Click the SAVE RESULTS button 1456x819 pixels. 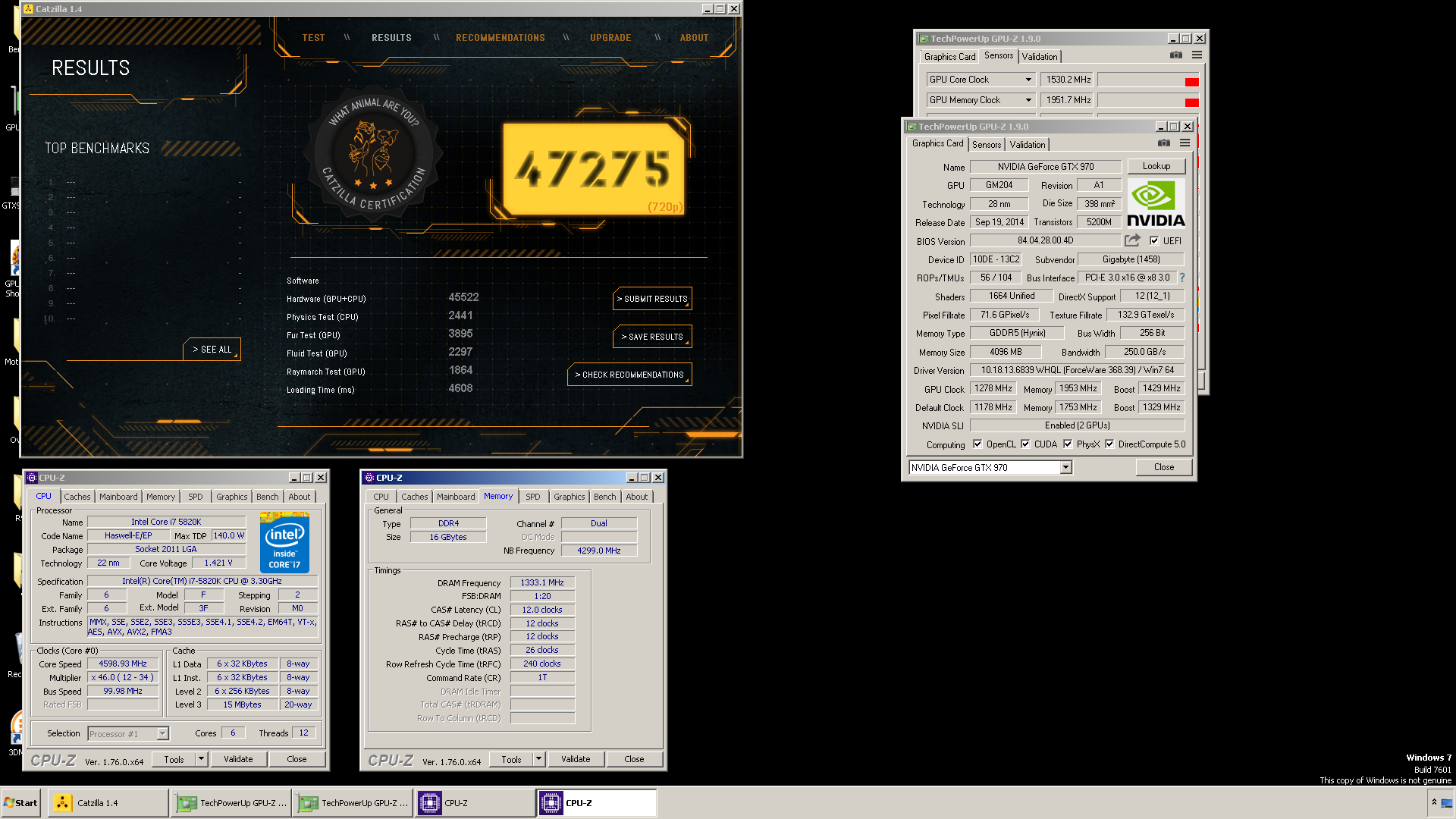tap(652, 337)
